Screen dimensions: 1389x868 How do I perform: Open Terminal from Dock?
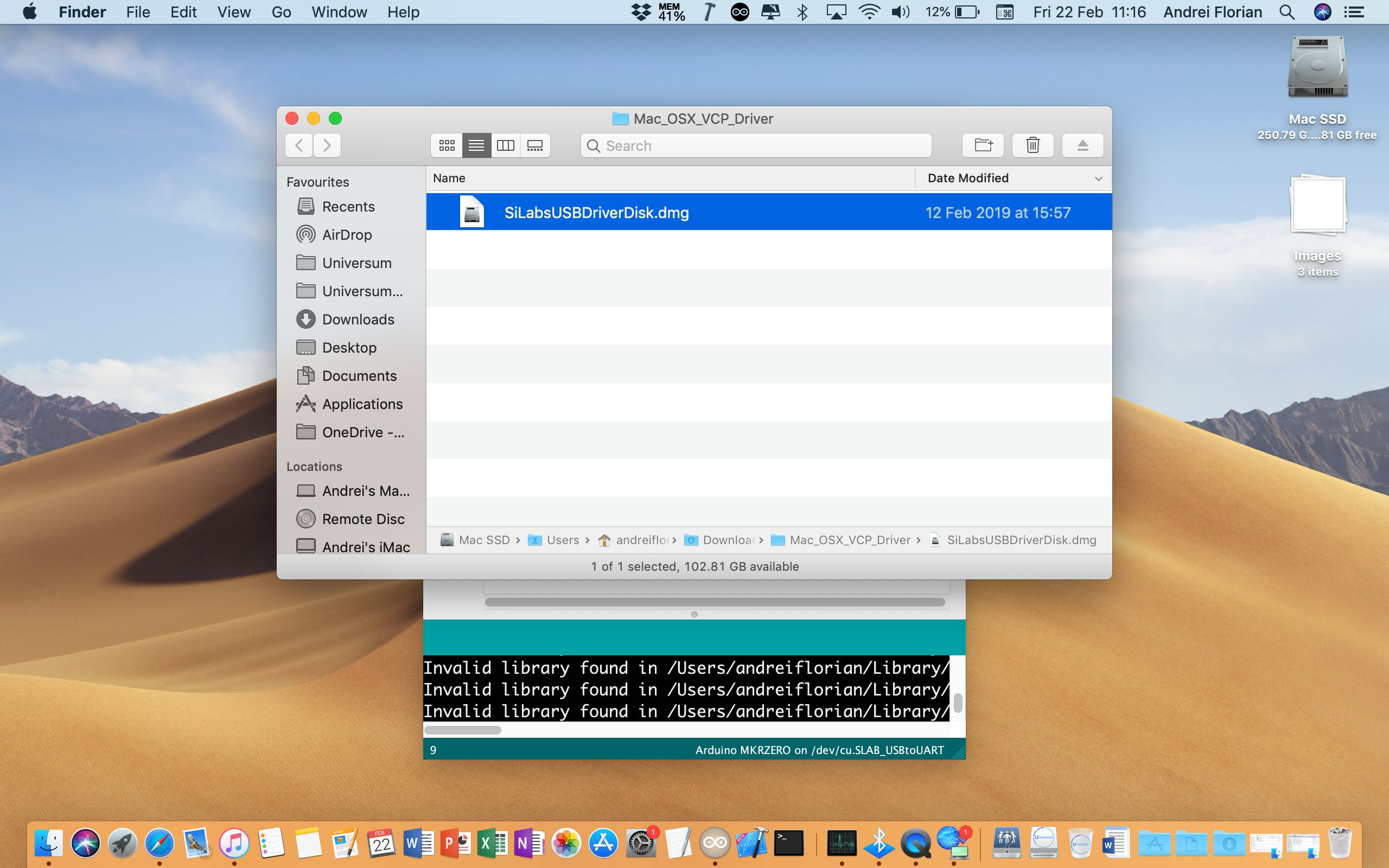788,843
